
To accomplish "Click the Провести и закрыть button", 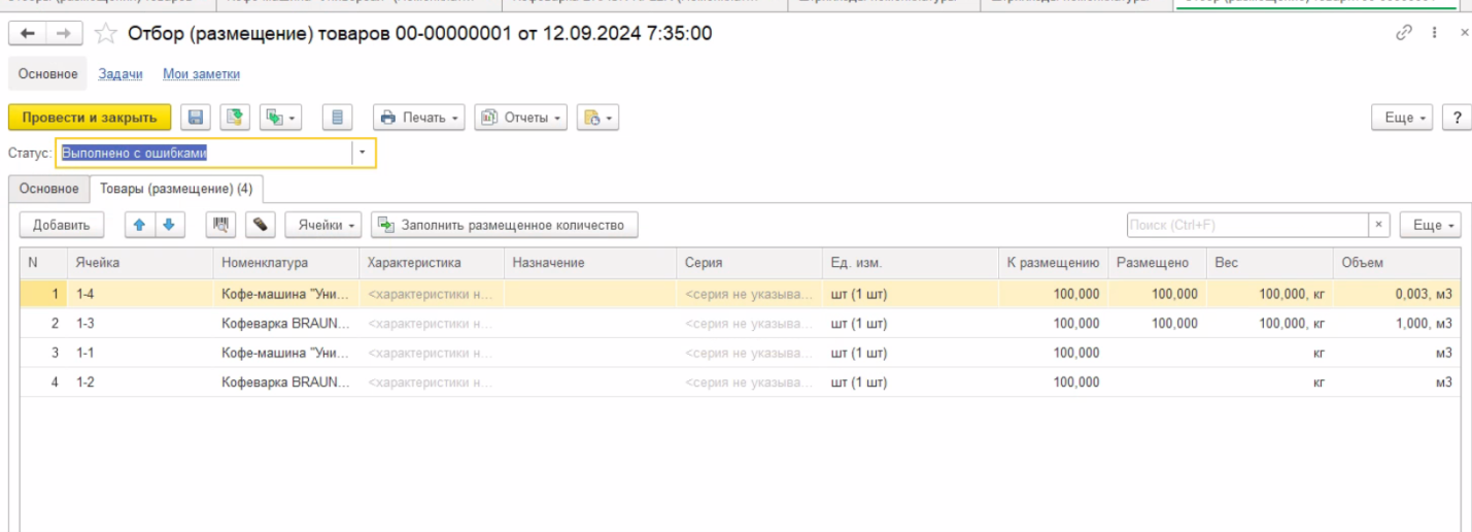I will (x=90, y=117).
